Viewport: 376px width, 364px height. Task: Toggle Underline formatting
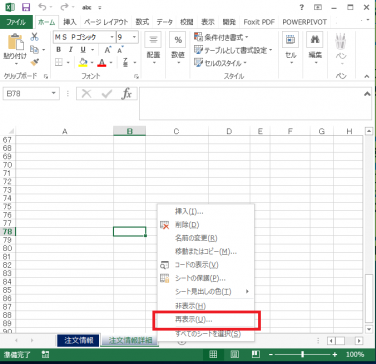(83, 50)
